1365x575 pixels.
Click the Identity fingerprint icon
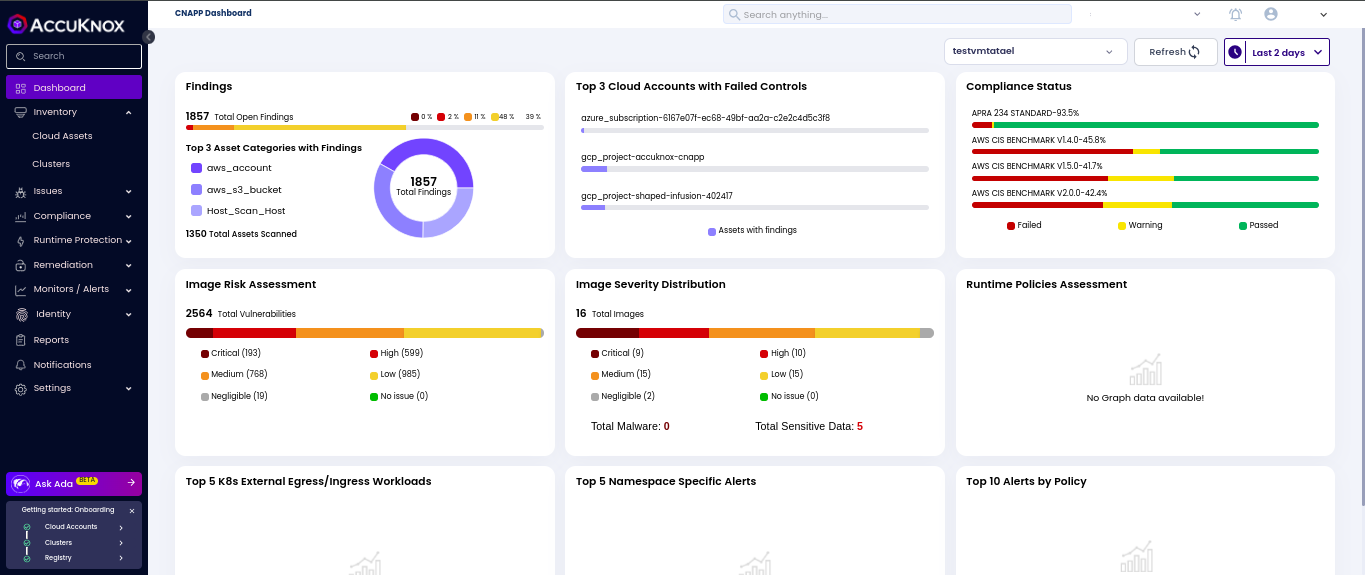pyautogui.click(x=23, y=314)
